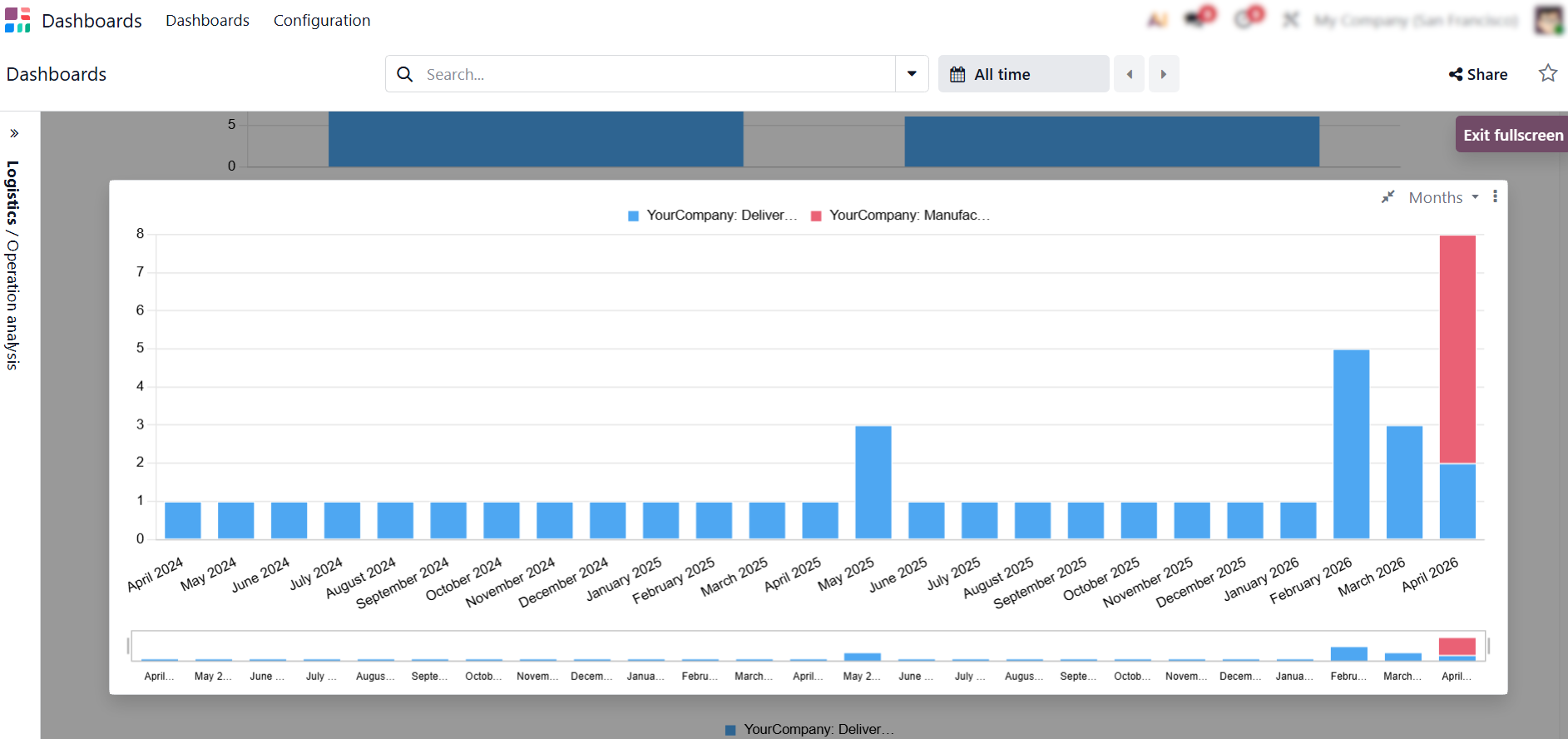Open the AI assistant icon in top bar
1568x739 pixels.
pyautogui.click(x=1157, y=20)
